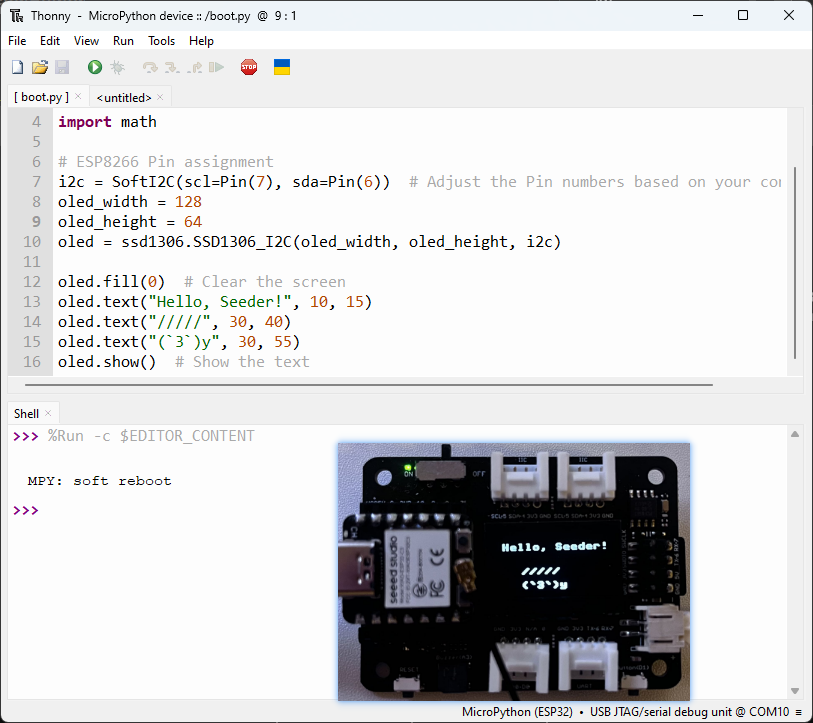Viewport: 813px width, 723px height.
Task: Click the oled.text "/////" line
Action: (174, 322)
